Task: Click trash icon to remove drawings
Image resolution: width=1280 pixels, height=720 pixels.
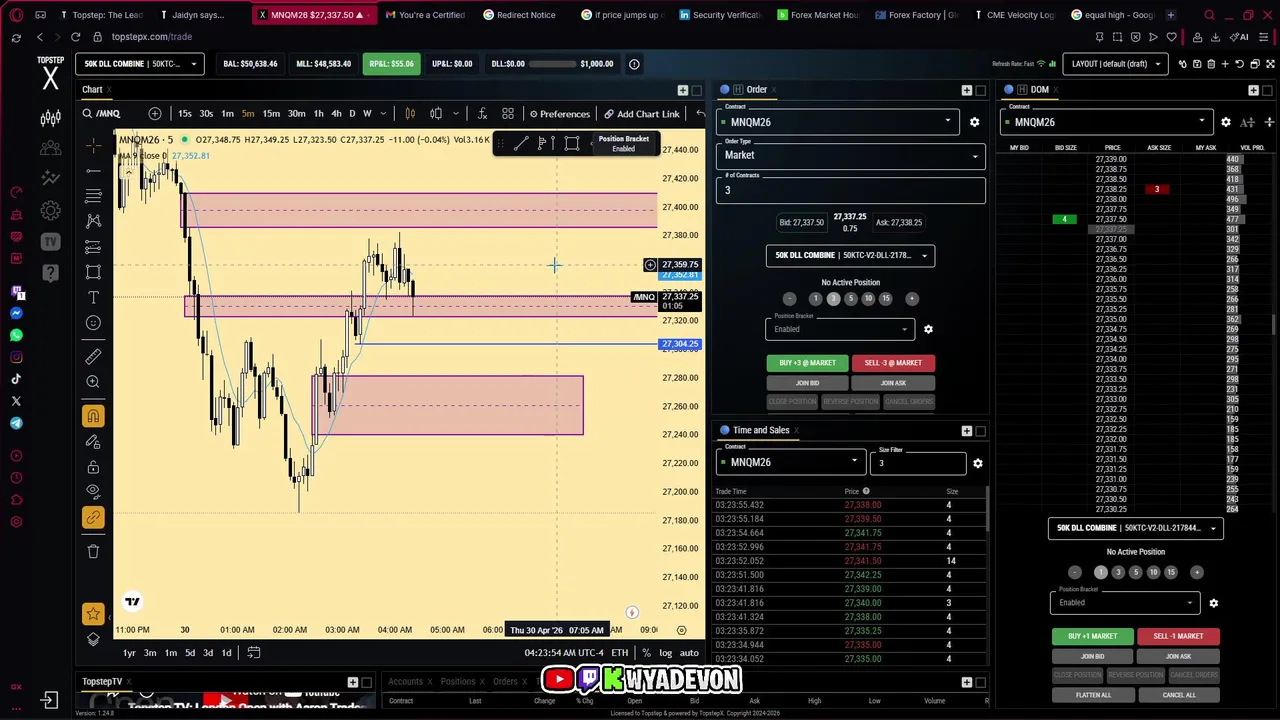Action: click(93, 551)
